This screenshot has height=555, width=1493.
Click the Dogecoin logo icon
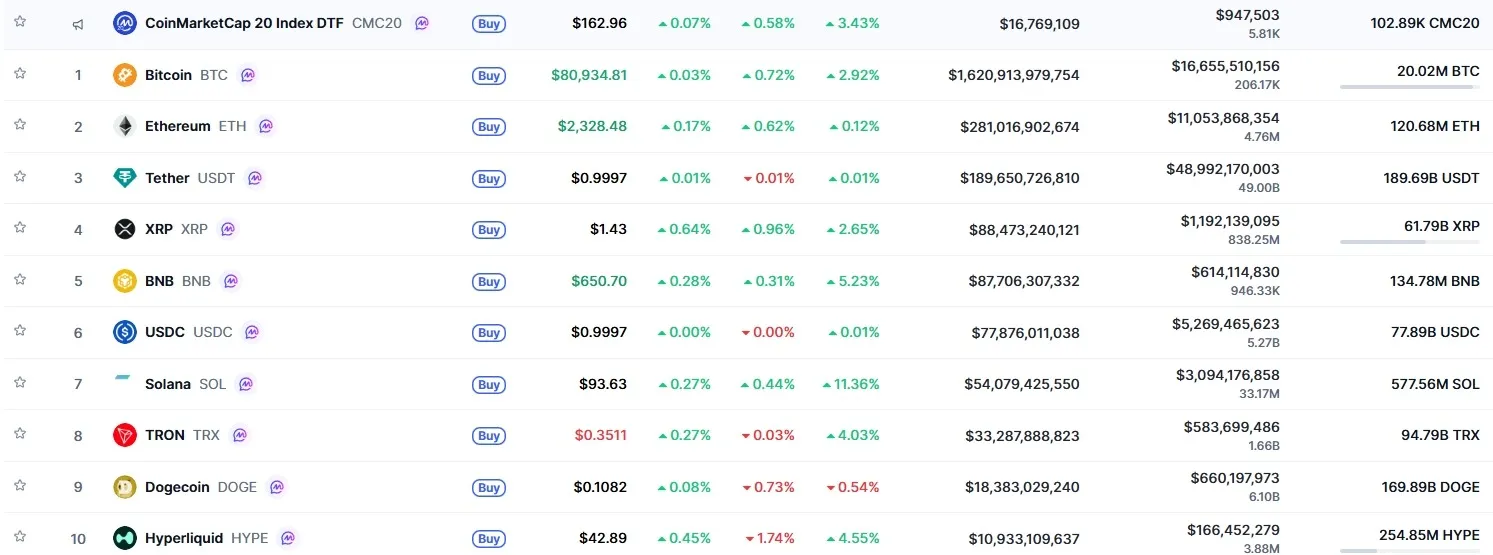[124, 487]
